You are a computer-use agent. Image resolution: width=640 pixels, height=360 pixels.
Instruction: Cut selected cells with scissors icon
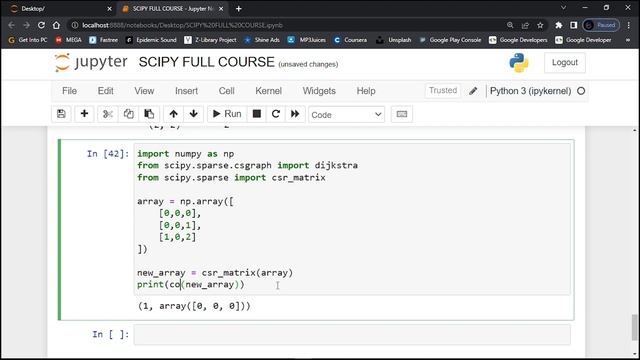click(x=108, y=114)
